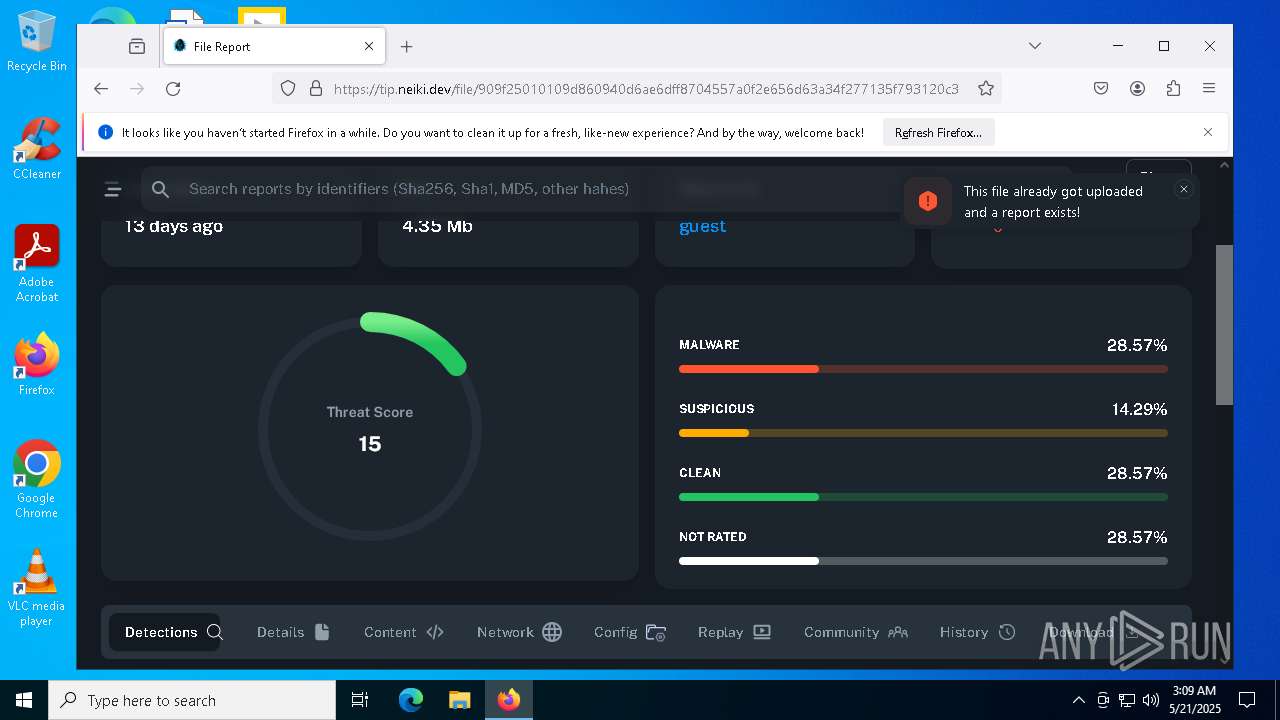Click the Type here to search taskbar box
The image size is (1280, 720).
[192, 700]
